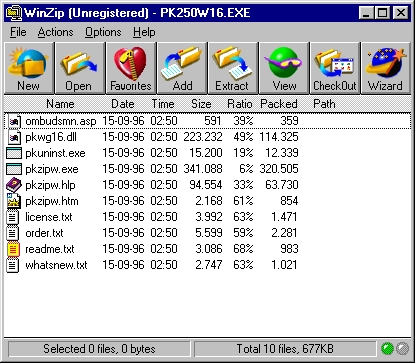The width and height of the screenshot is (415, 363).
Task: Select the pkzipw.hlp help file icon
Action: [x=14, y=185]
